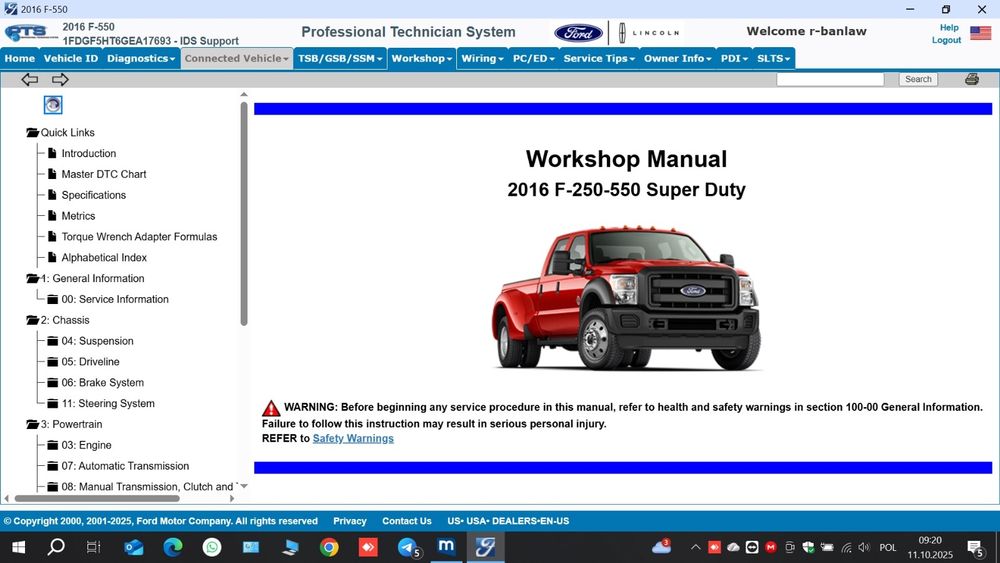
Task: Open the Service Tips dropdown menu
Action: [x=599, y=58]
